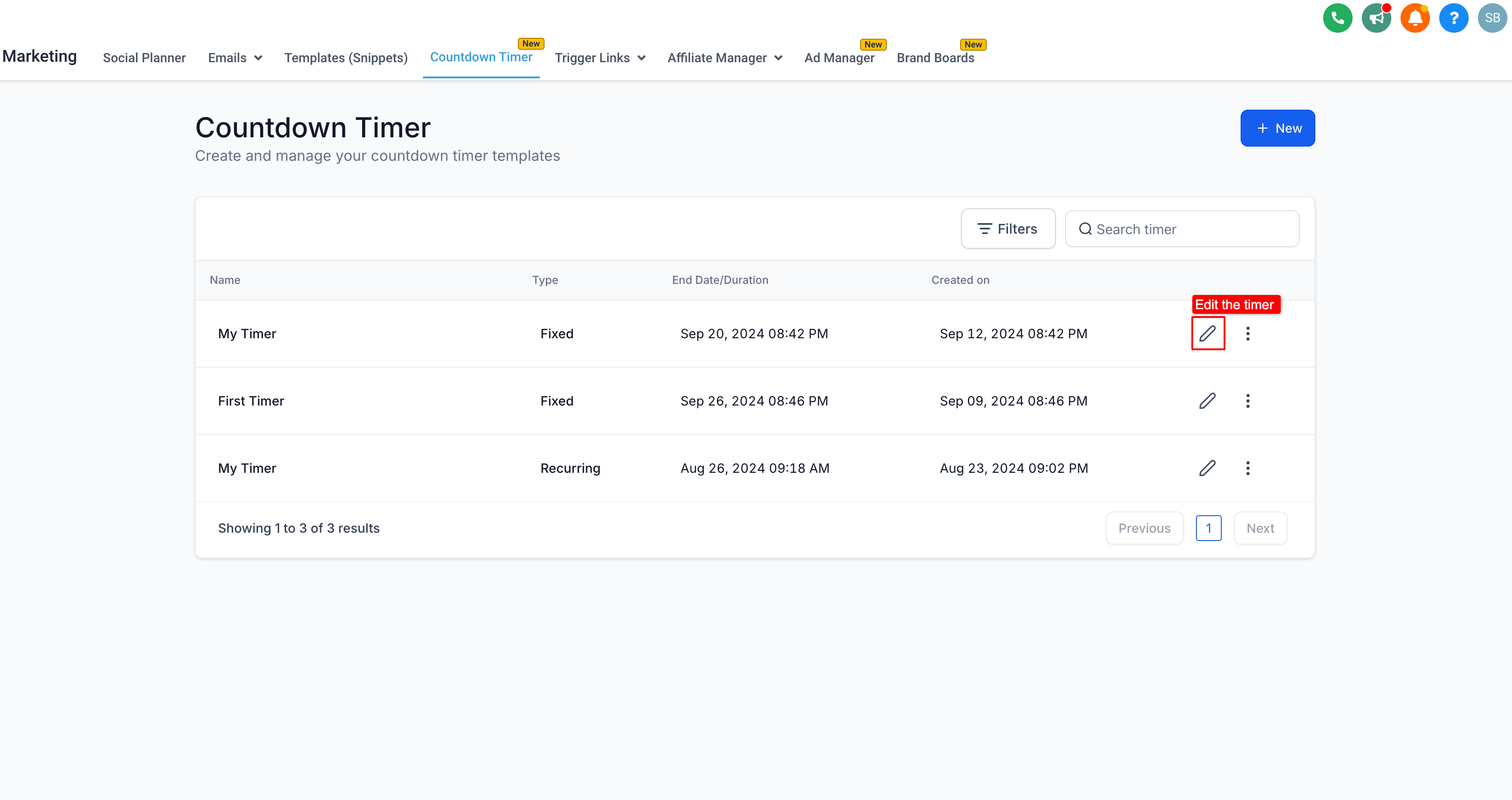Open the Brand Boards tab
Viewport: 1512px width, 800px height.
coord(935,58)
